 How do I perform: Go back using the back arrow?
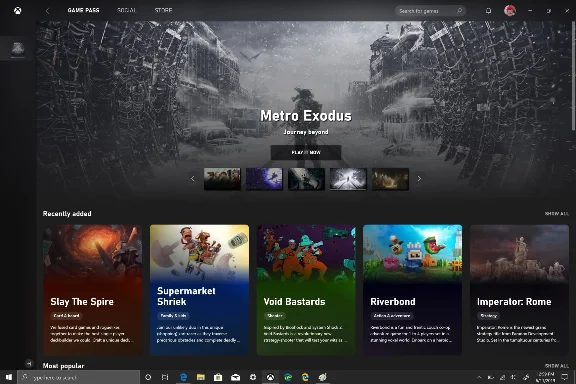[x=47, y=11]
